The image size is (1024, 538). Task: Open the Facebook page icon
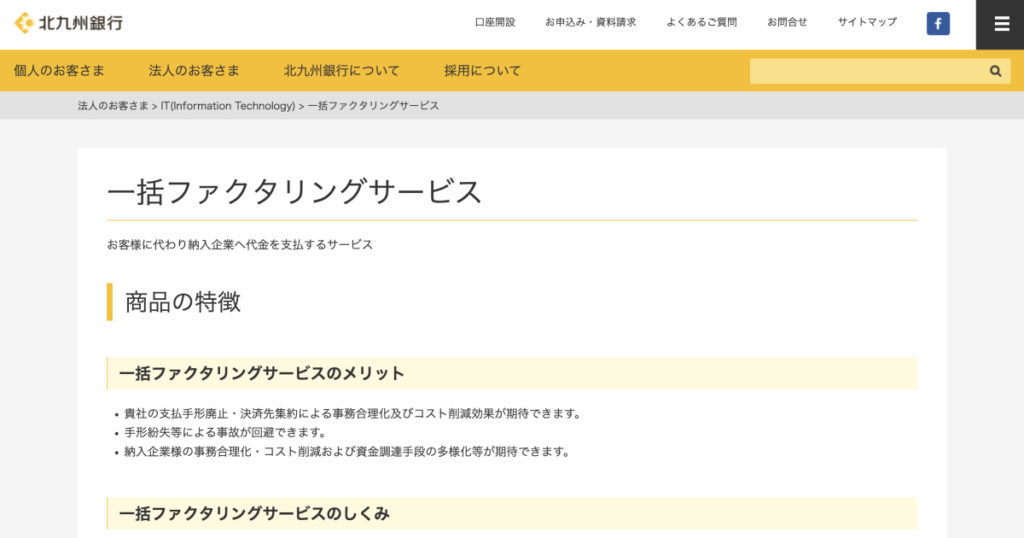pyautogui.click(x=938, y=24)
